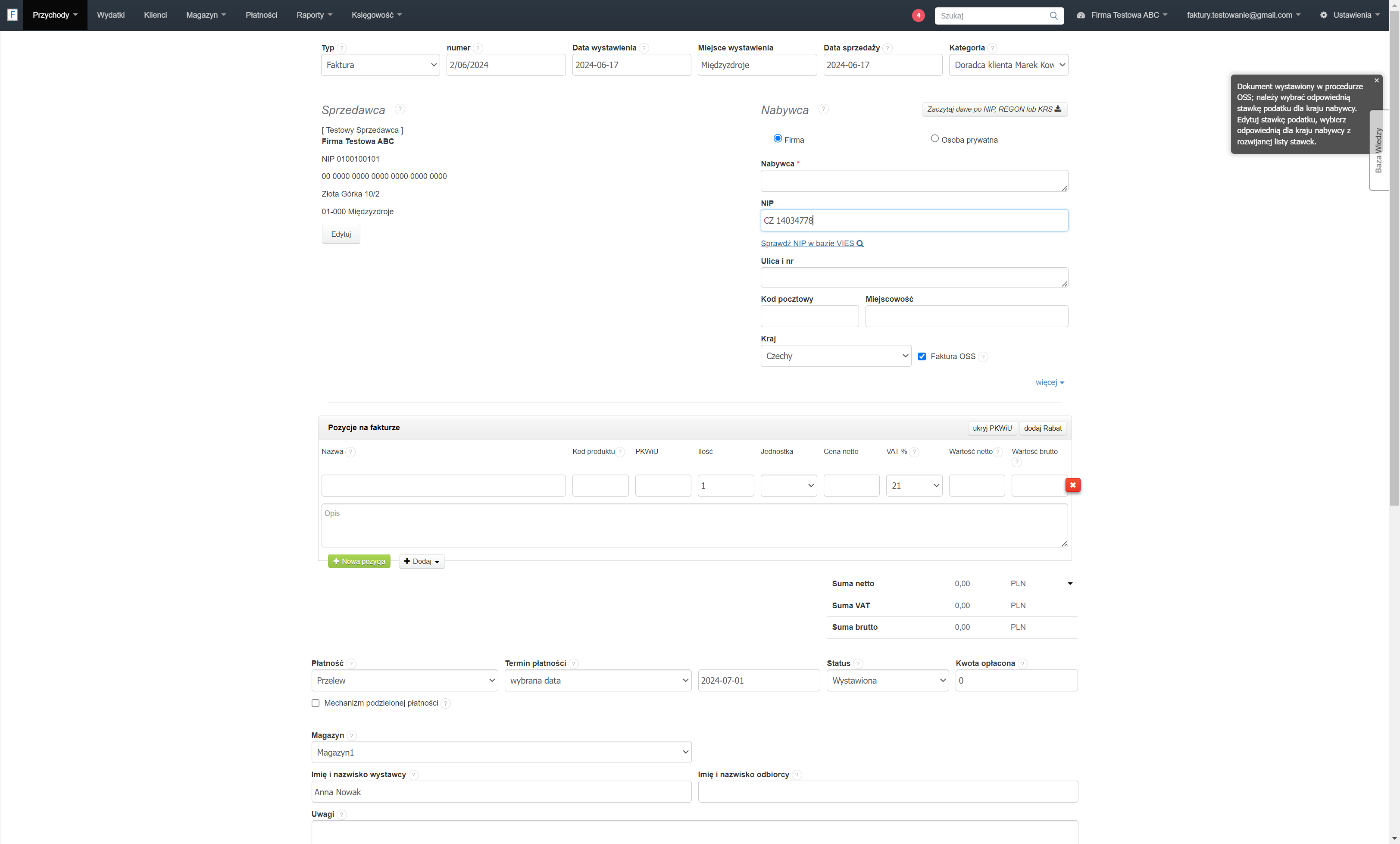1400x844 pixels.
Task: Click the help icon next to Sprzedawca
Action: point(400,109)
